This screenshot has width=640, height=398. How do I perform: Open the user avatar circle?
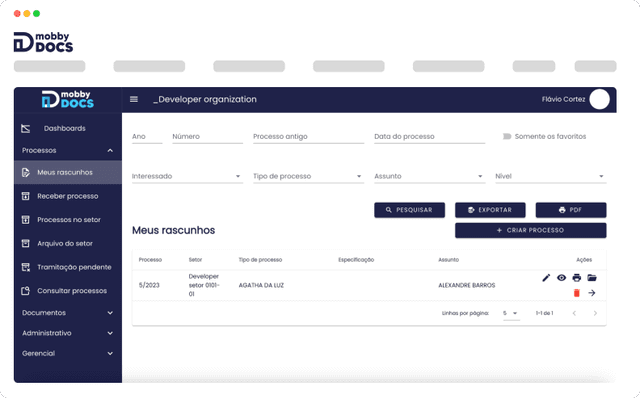click(599, 99)
